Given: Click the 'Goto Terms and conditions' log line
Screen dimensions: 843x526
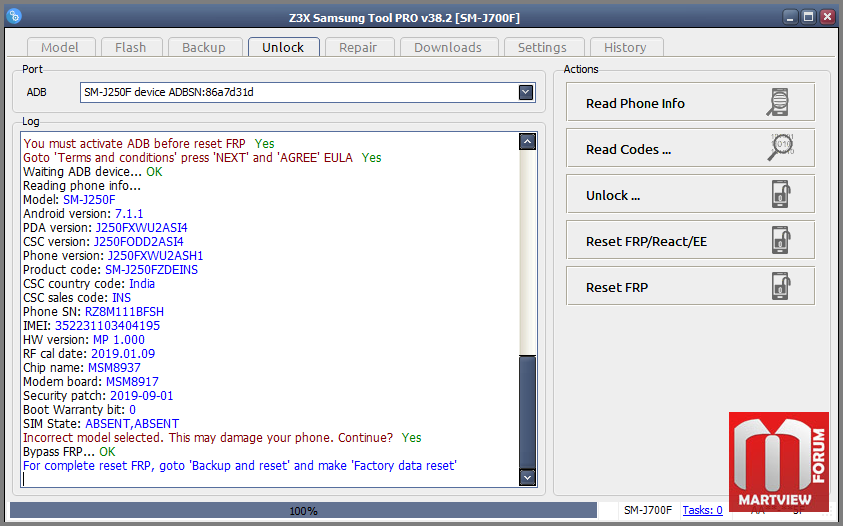Looking at the screenshot, I should pos(202,158).
